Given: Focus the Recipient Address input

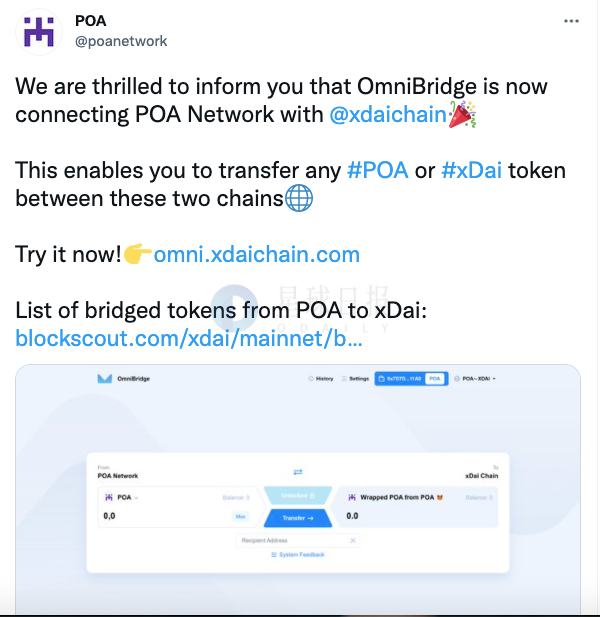Looking at the screenshot, I should tap(290, 540).
